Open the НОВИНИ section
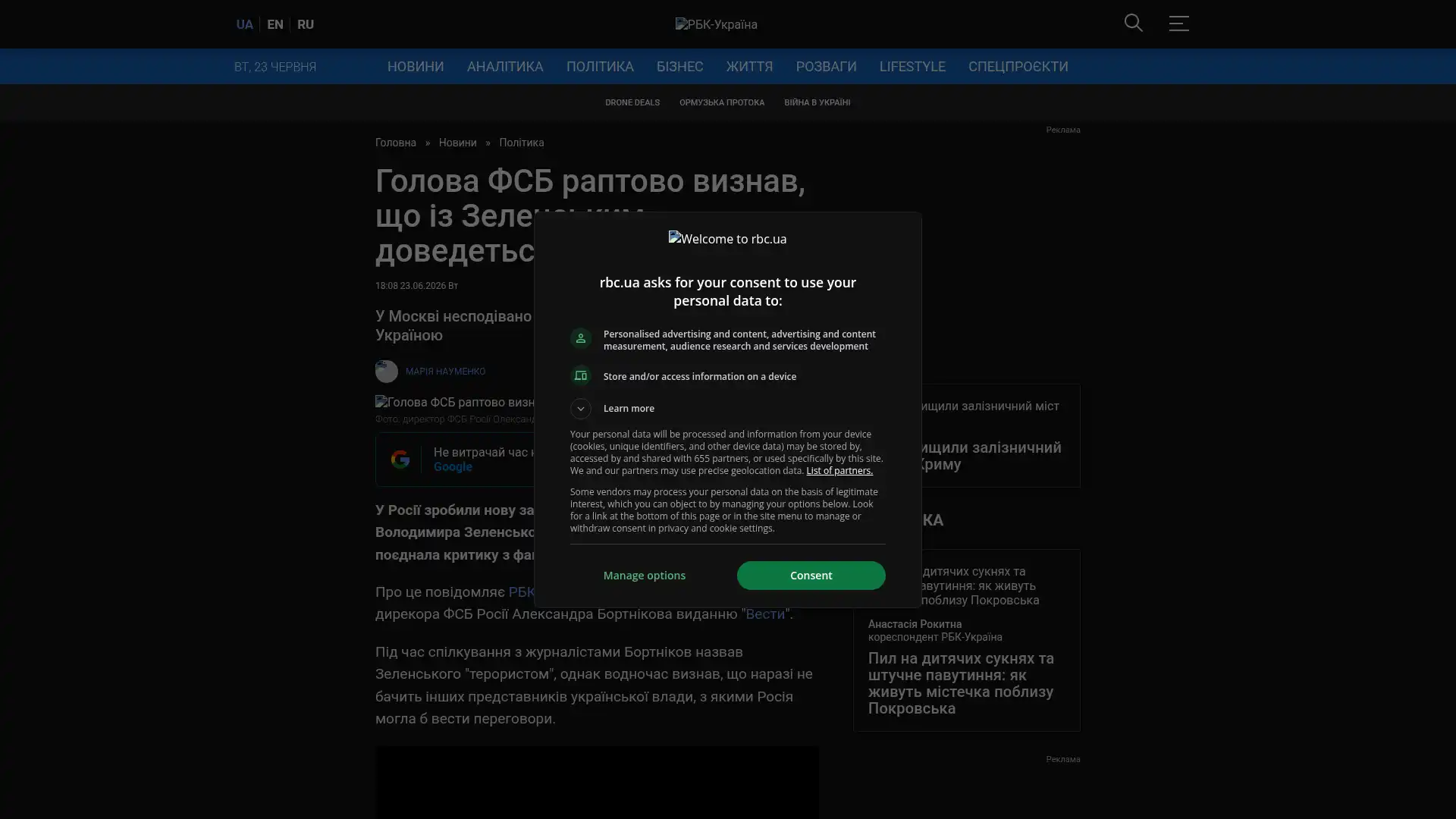Screen dimensions: 1456x819 416,67
